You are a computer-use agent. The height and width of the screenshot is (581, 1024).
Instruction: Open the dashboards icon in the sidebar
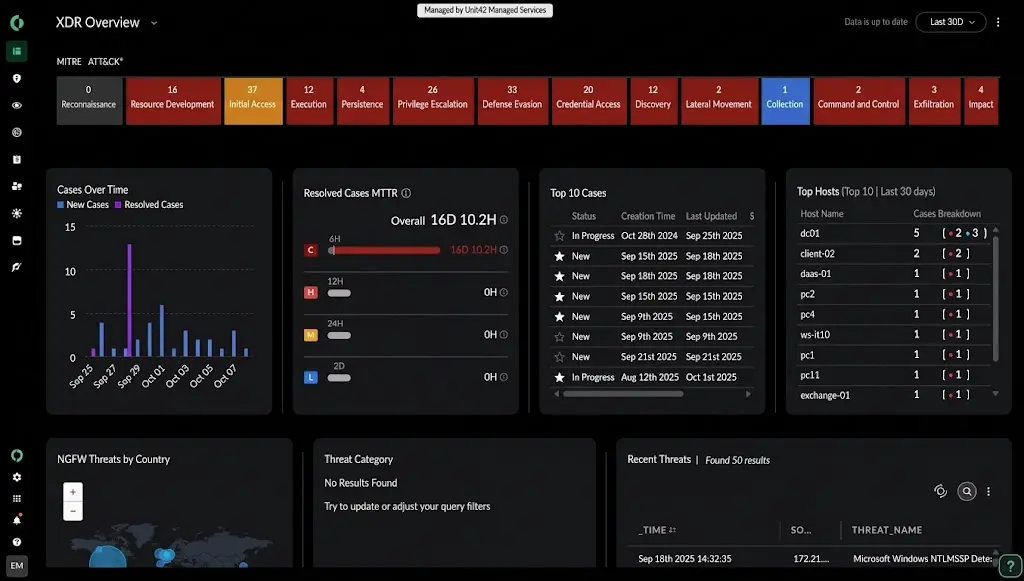tap(17, 51)
